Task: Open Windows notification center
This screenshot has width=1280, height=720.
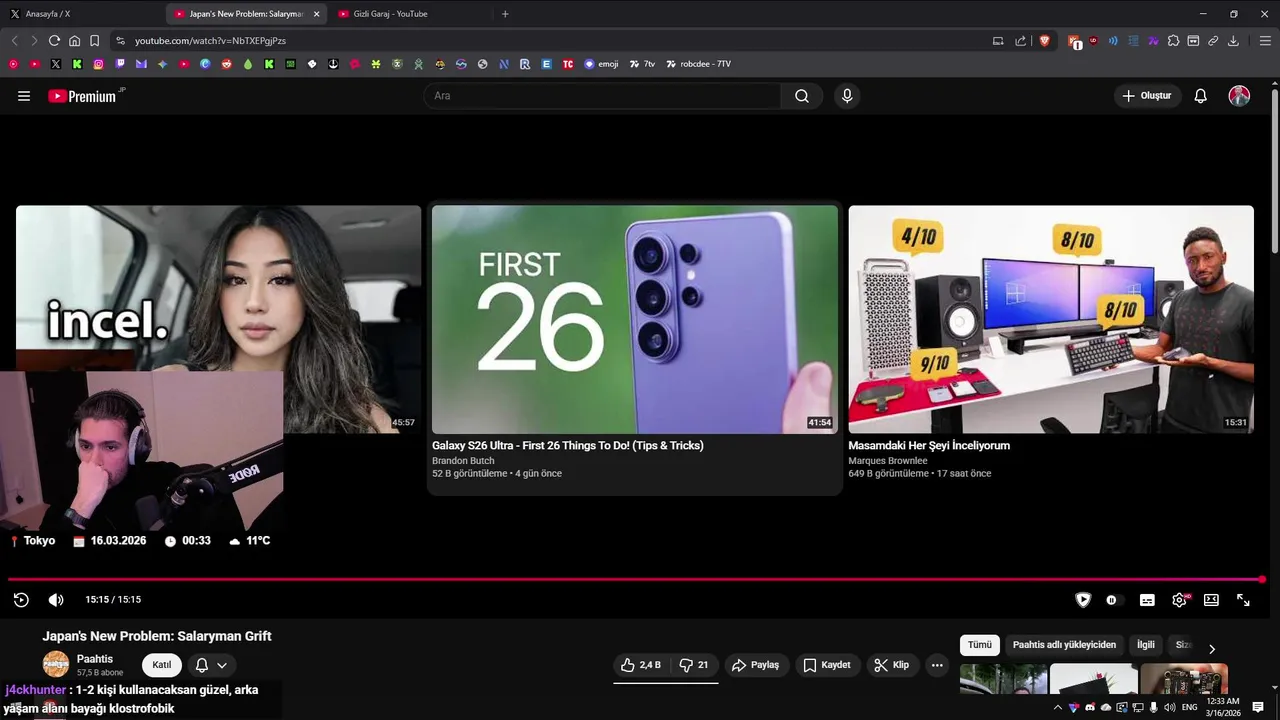Action: click(1259, 708)
